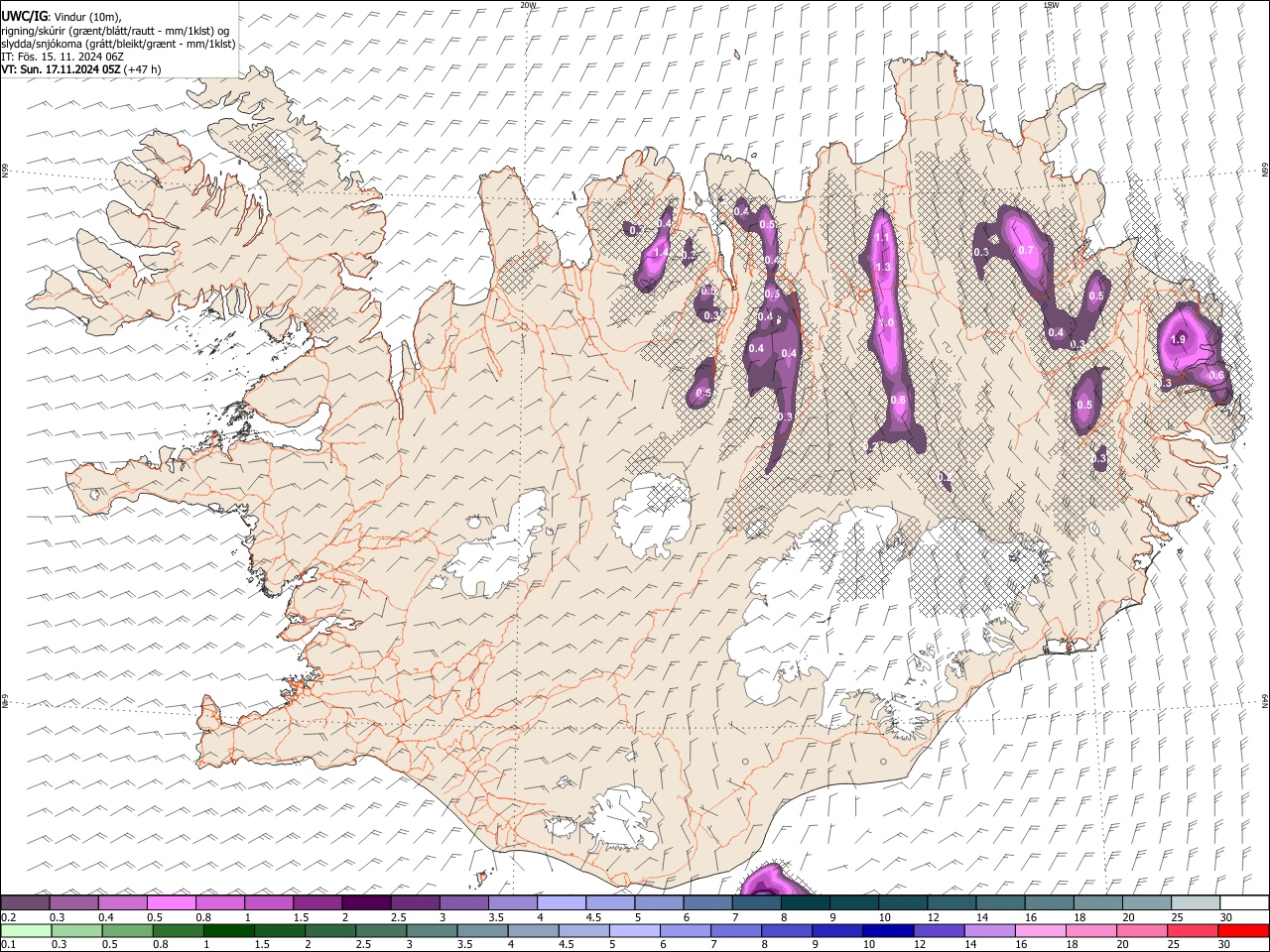Click the bright red swatch labeled 30 in the lower legend row
This screenshot has width=1270, height=952.
point(1243,930)
